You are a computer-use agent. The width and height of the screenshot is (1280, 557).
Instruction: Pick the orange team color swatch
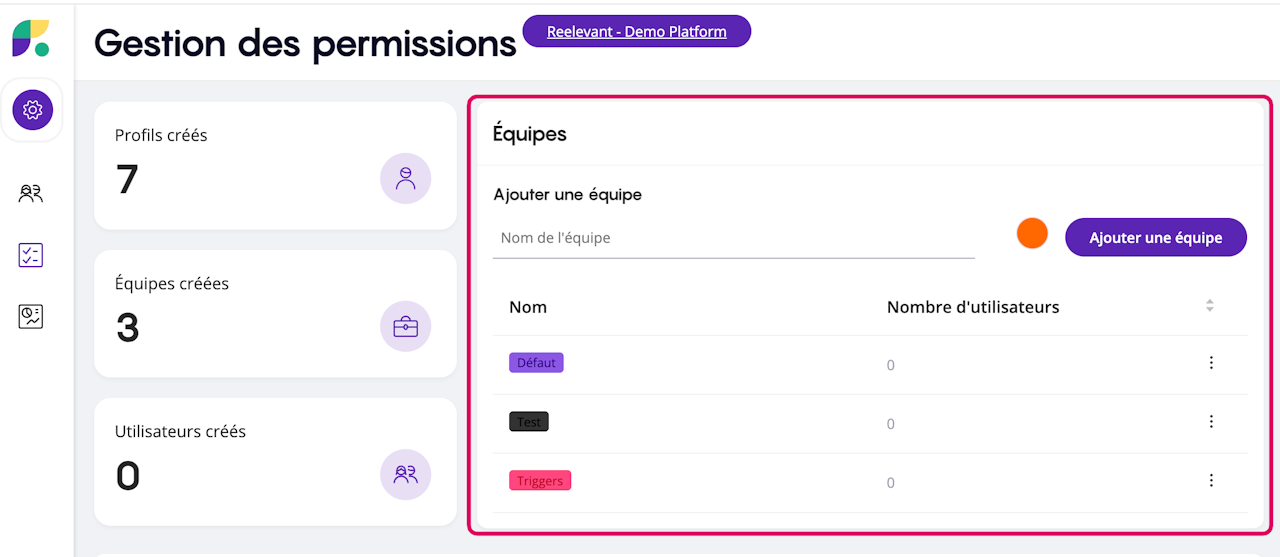(1032, 233)
